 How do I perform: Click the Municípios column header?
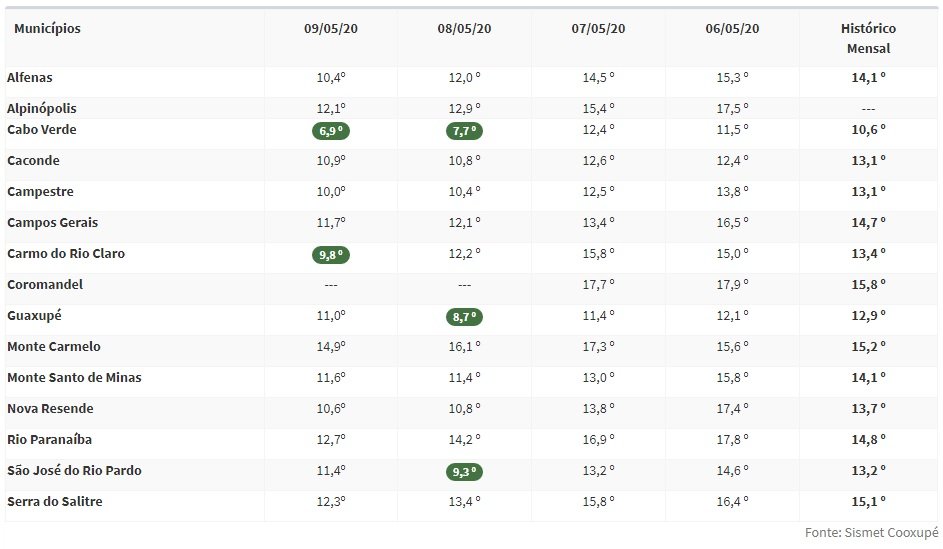point(48,28)
